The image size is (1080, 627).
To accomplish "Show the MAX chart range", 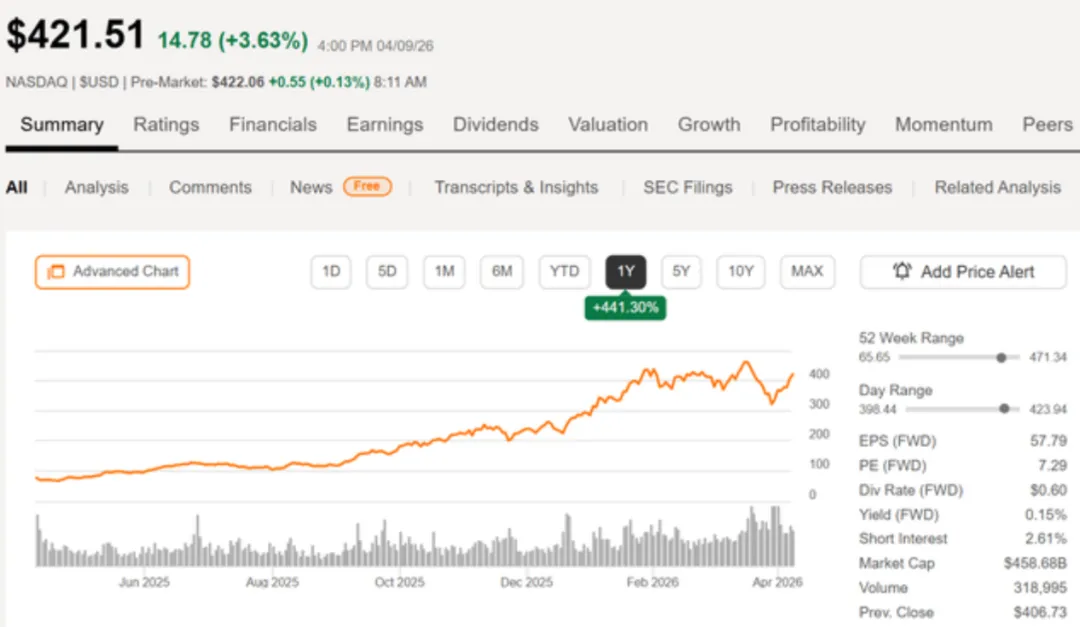I will coord(807,271).
